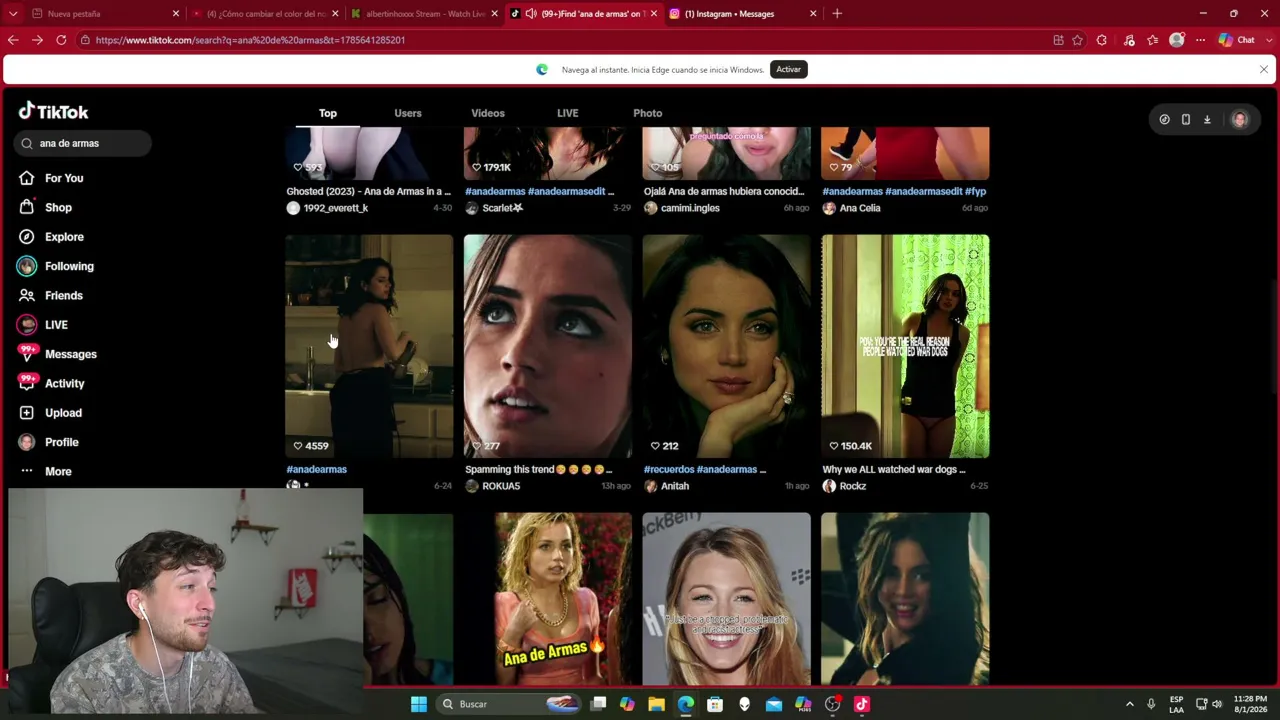Open the TikTok Shop page
The height and width of the screenshot is (720, 1280).
tap(45, 207)
